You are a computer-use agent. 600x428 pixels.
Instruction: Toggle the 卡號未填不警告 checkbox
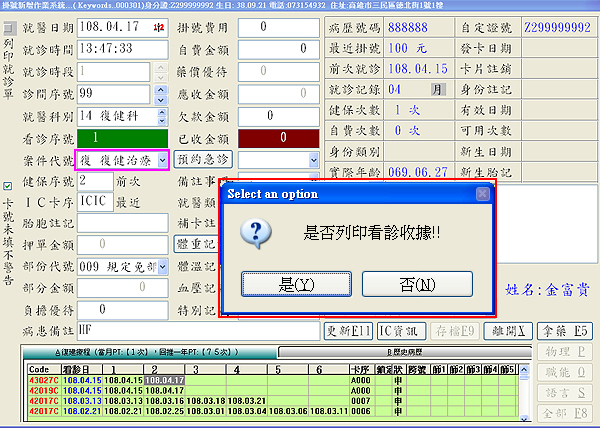pos(8,184)
